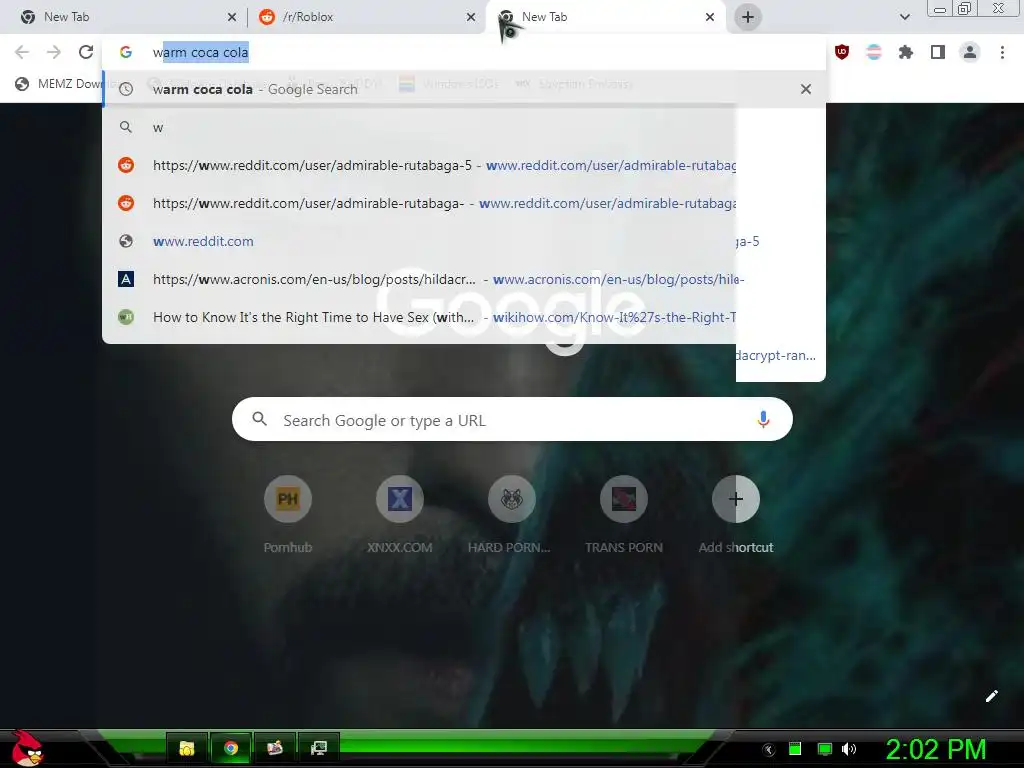Click the 2:02 PM clock
Image resolution: width=1024 pixels, height=768 pixels.
(x=936, y=749)
